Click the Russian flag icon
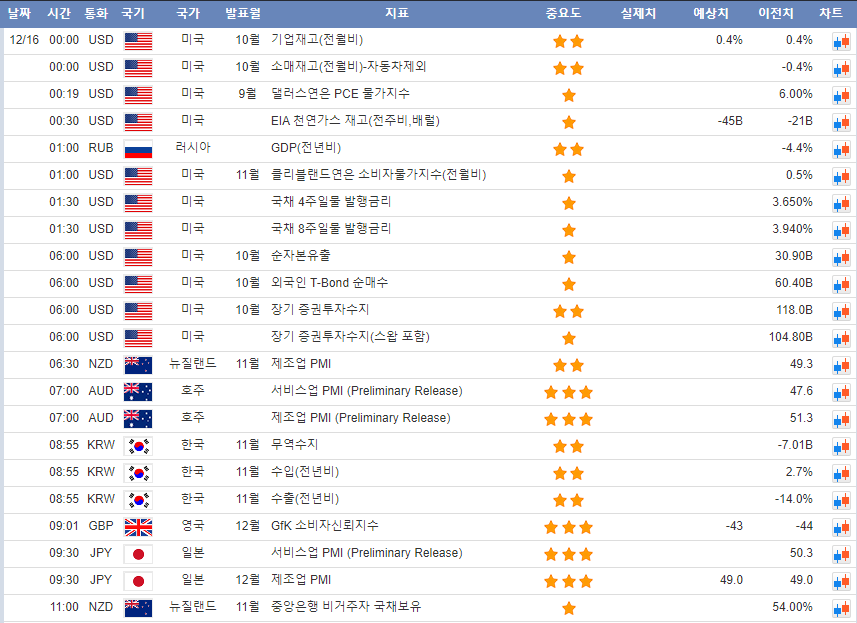Screen dimensions: 857x623 (138, 150)
